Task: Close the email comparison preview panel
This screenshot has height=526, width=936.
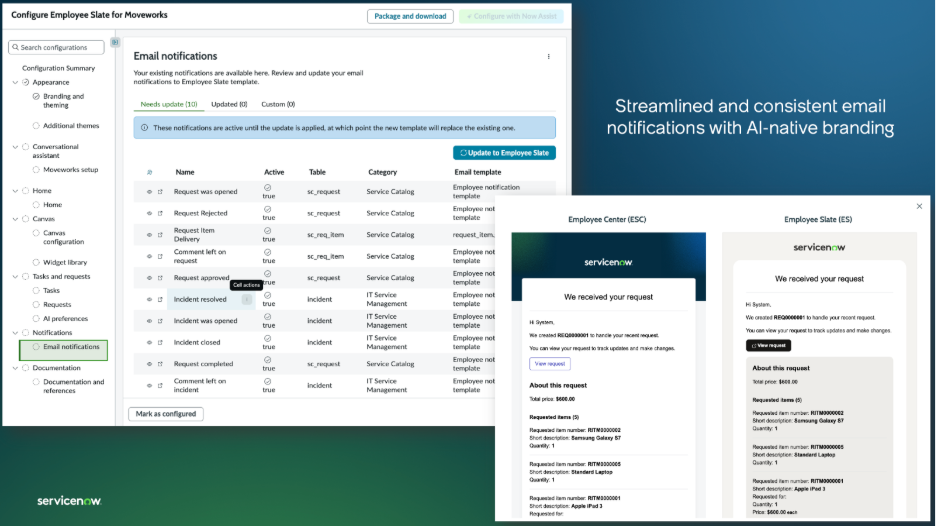Action: pyautogui.click(x=919, y=207)
